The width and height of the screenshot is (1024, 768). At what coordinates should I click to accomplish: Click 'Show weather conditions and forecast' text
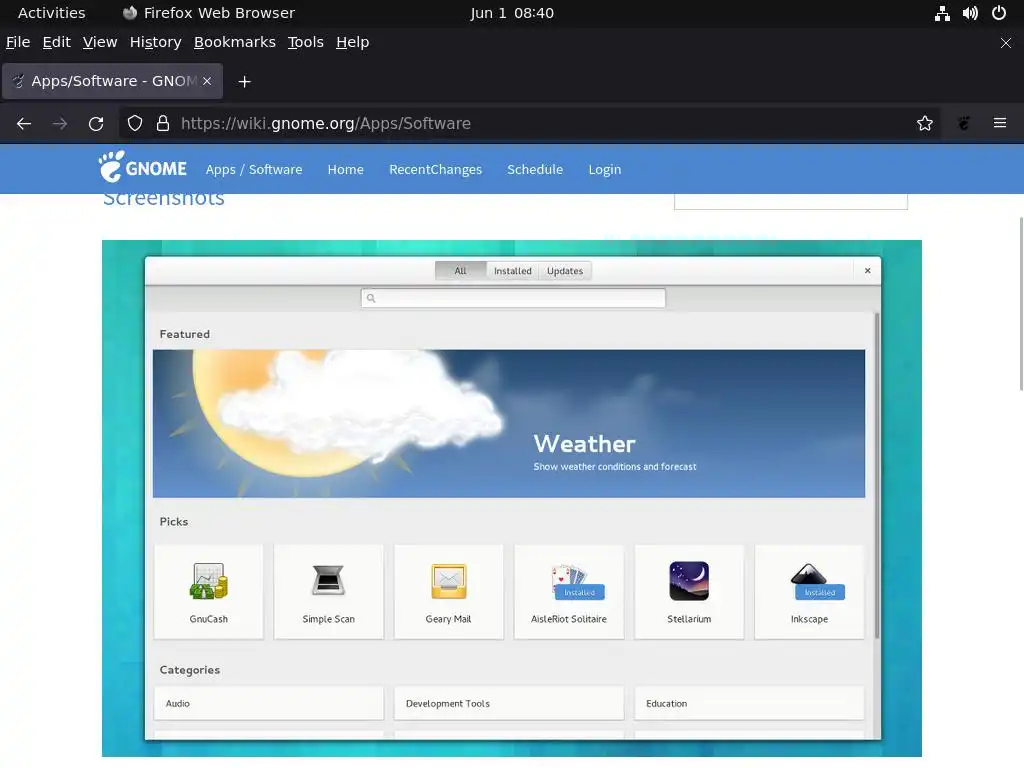(615, 467)
